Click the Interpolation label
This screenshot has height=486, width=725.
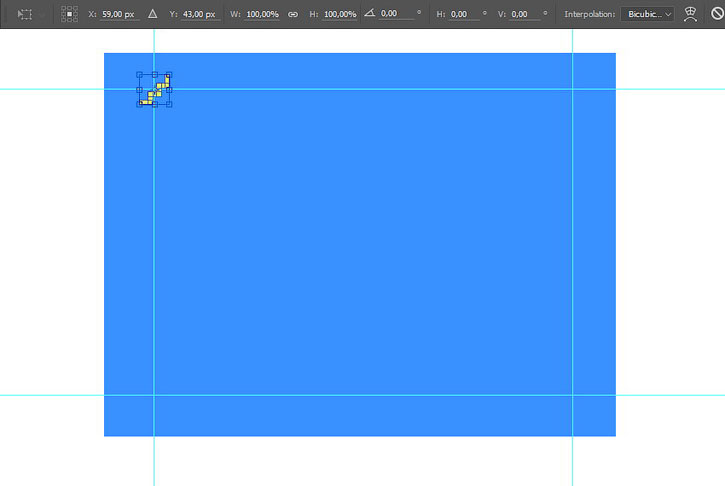(x=590, y=14)
